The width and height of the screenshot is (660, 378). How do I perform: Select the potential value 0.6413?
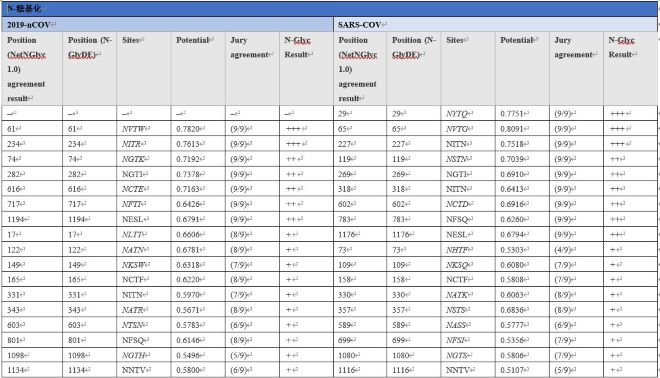(x=512, y=189)
